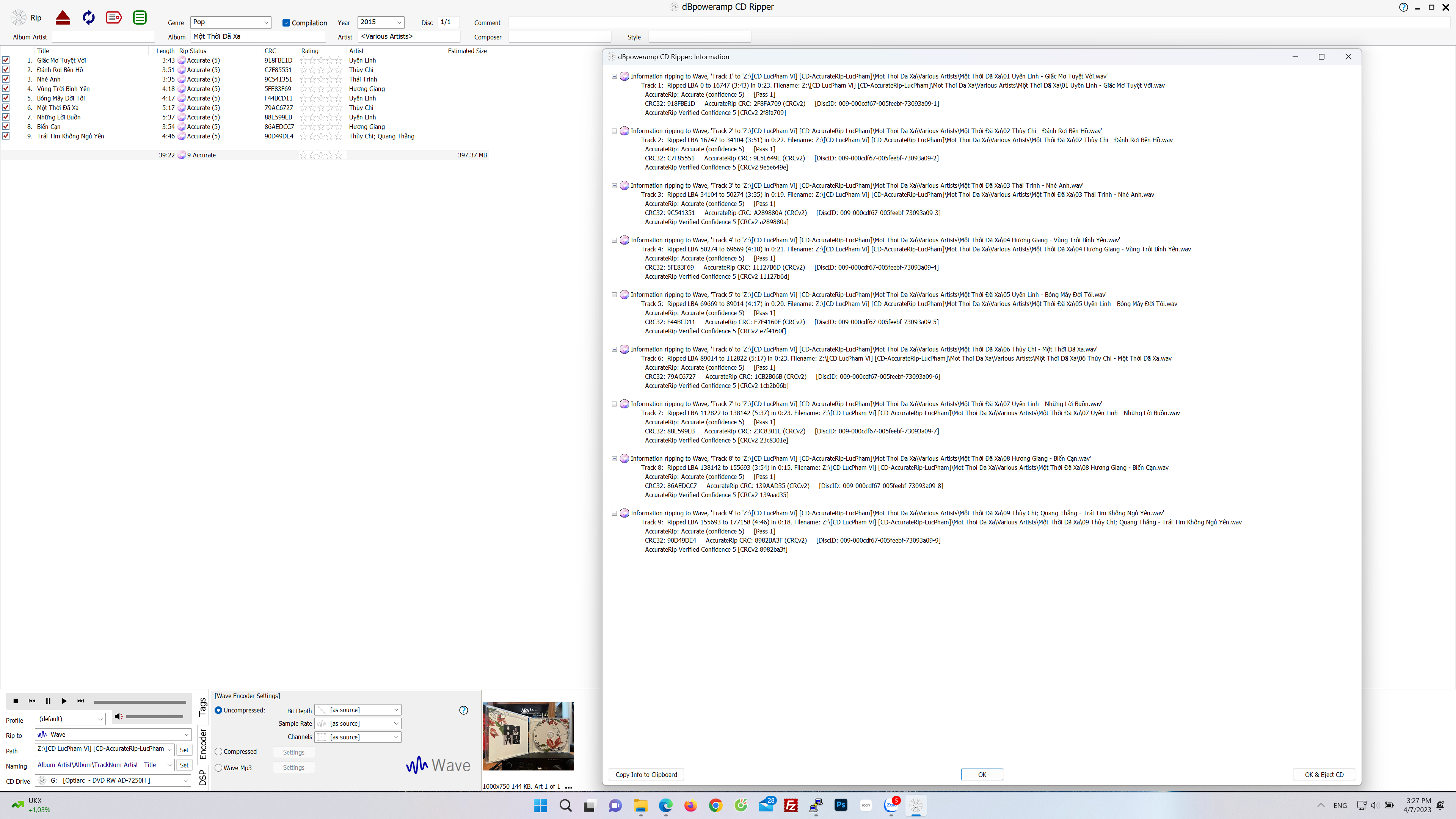Image resolution: width=1456 pixels, height=819 pixels.
Task: Uncheck track 9 Trái Tim Không Ngủ Yên
Action: click(x=6, y=136)
